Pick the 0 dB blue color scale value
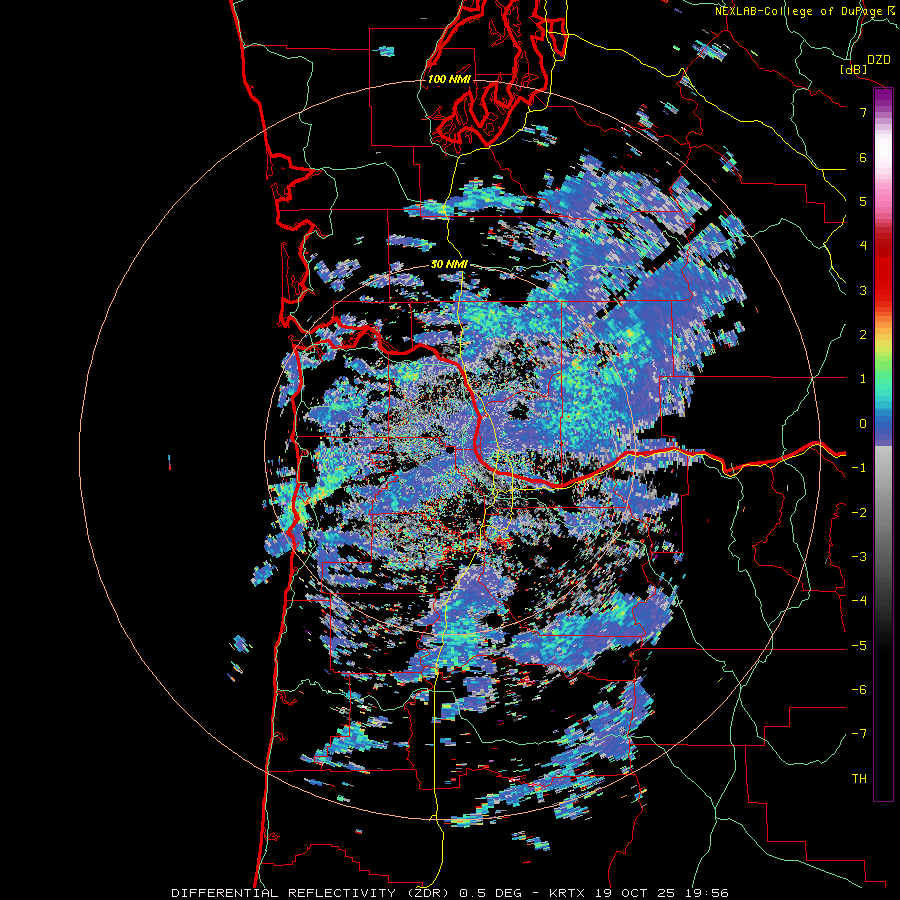This screenshot has height=900, width=900. [863, 424]
